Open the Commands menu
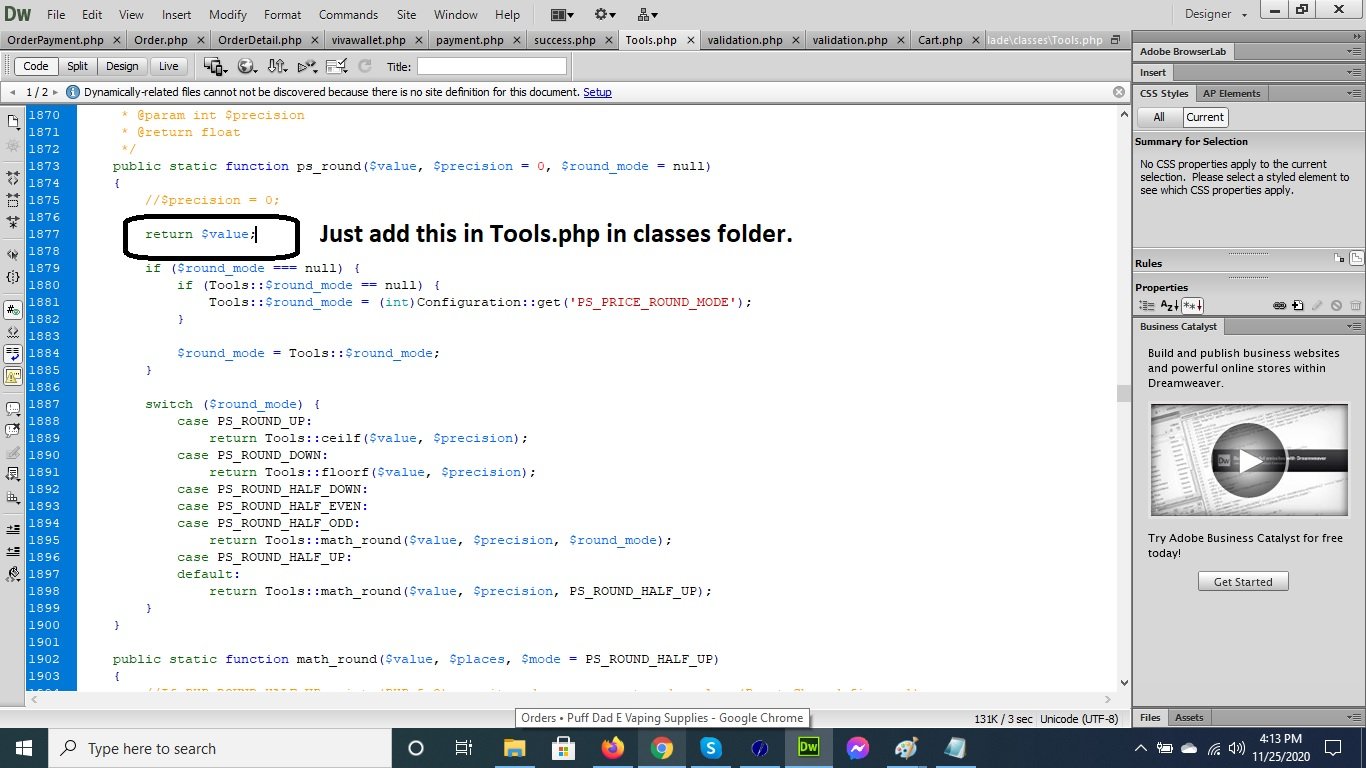Image resolution: width=1366 pixels, height=768 pixels. coord(348,15)
